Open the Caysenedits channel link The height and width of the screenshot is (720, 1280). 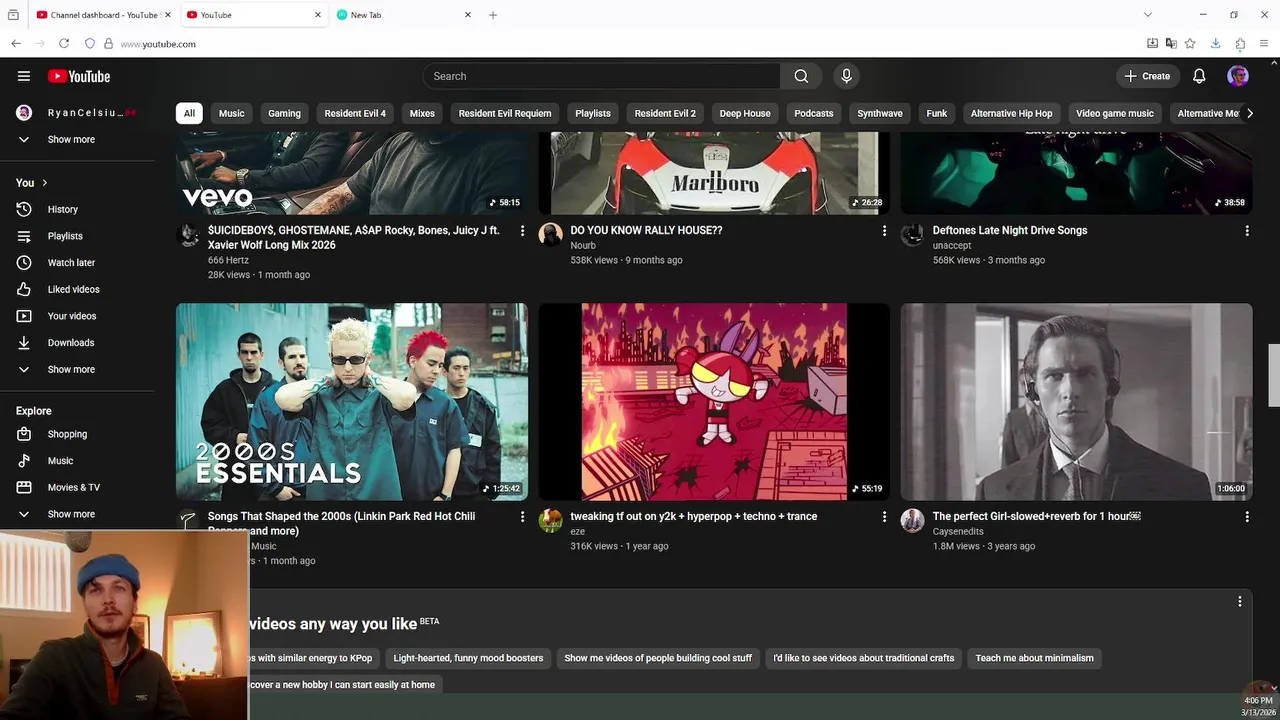coord(958,531)
